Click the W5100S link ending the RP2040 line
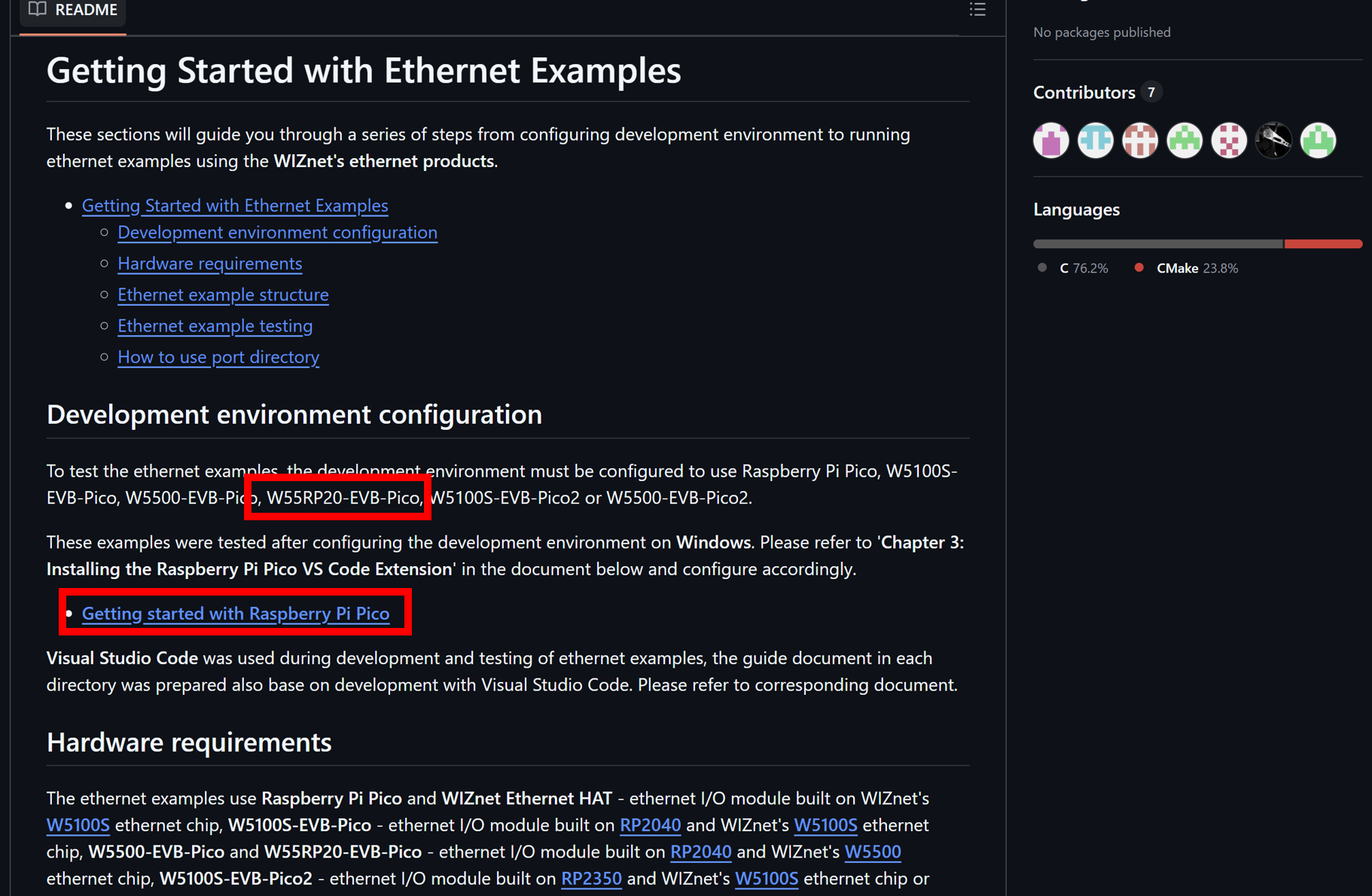 click(x=825, y=825)
